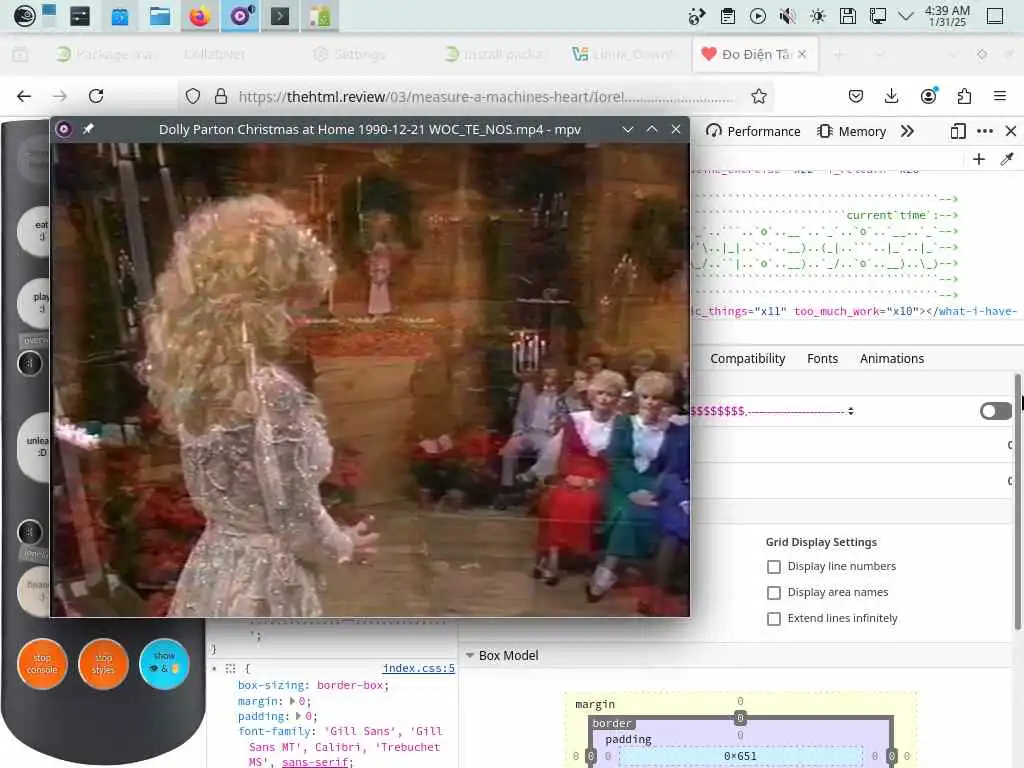Open the brightness tray icon
This screenshot has width=1024, height=768.
point(818,16)
